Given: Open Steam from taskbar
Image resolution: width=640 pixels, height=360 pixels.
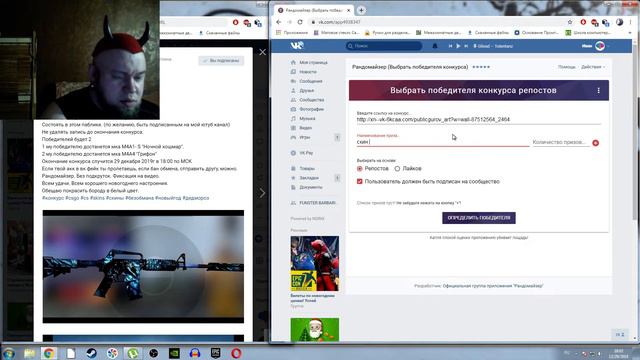Looking at the screenshot, I should click(x=91, y=353).
